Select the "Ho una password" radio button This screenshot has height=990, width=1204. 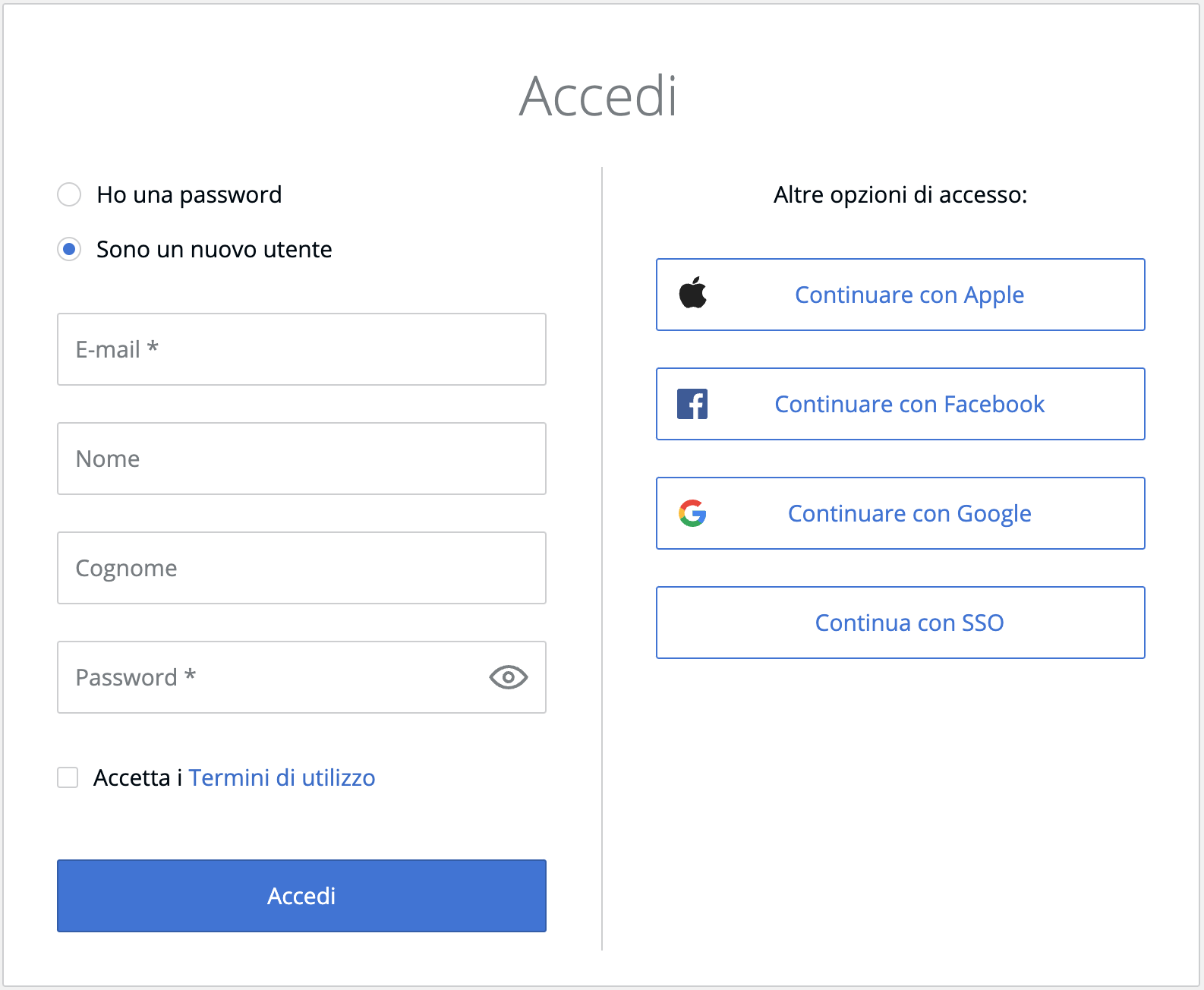coord(69,194)
